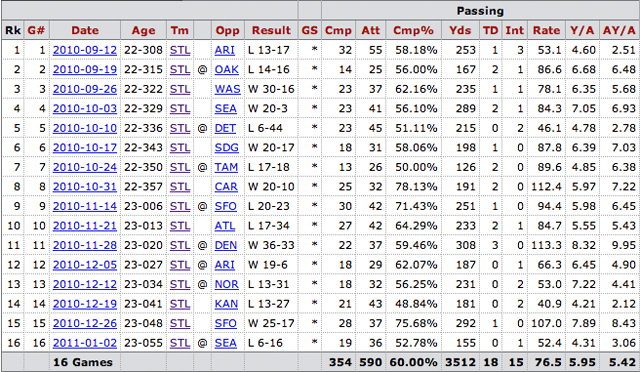Sort table by Yds column header
Screen dimensions: 640x372
(460, 30)
